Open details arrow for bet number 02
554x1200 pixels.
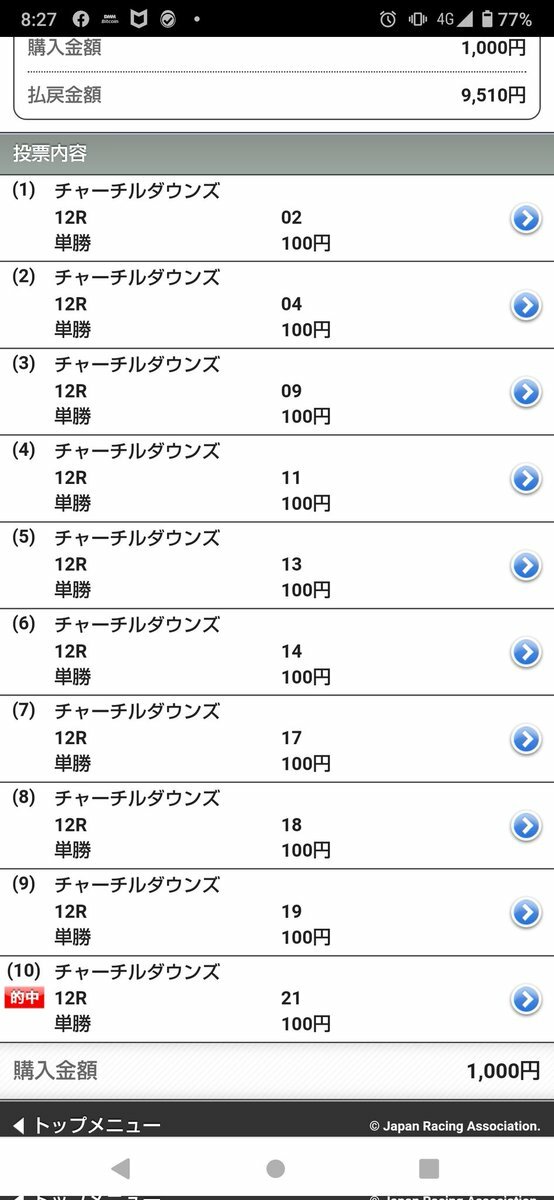click(526, 218)
